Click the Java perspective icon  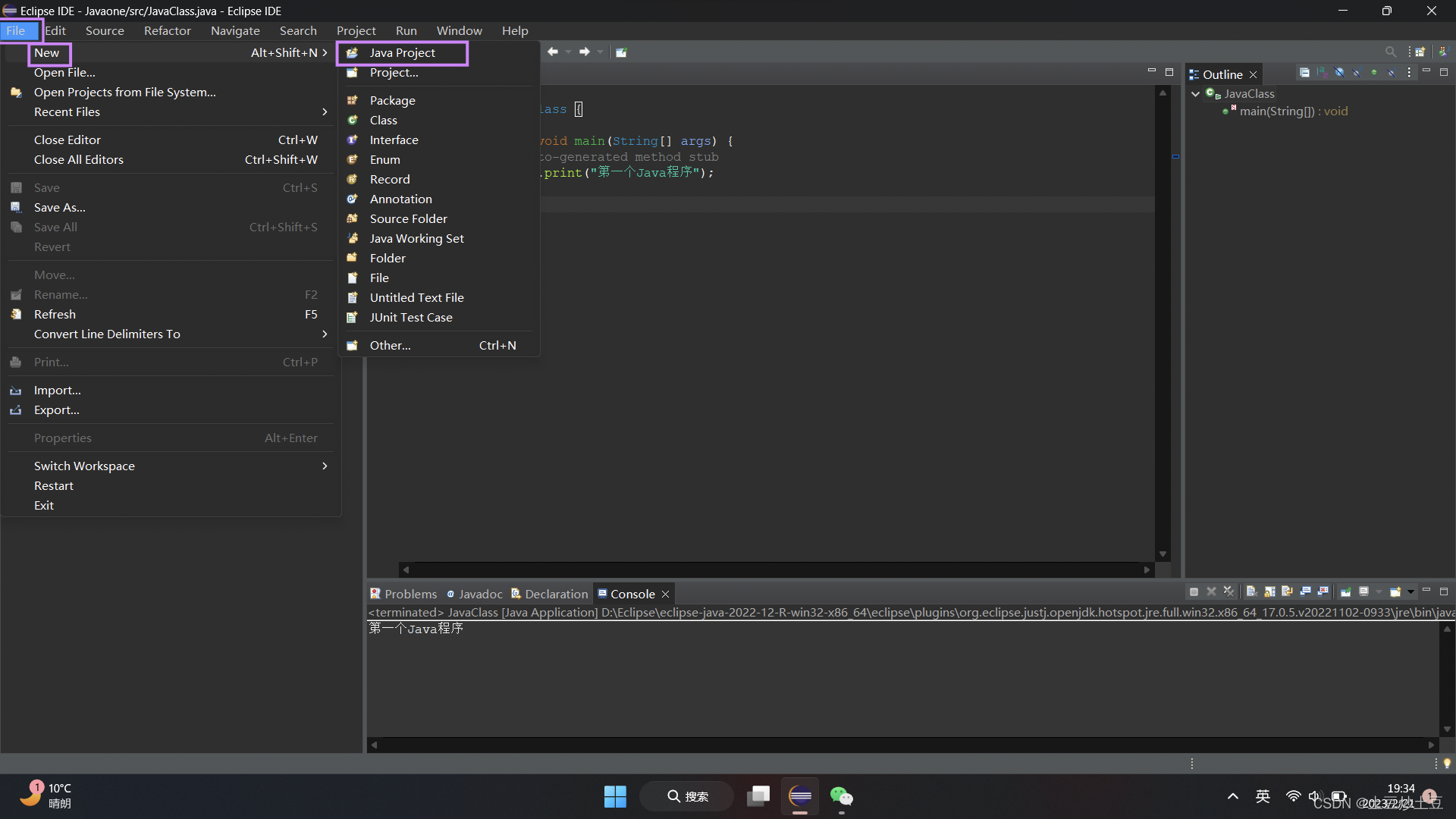coord(1443,52)
